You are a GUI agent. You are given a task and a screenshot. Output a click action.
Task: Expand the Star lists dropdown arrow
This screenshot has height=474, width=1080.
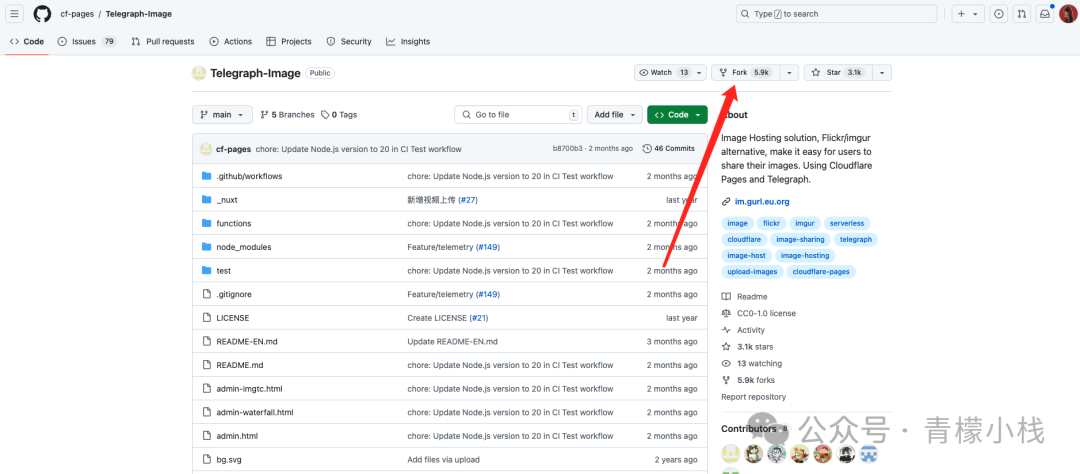point(882,72)
